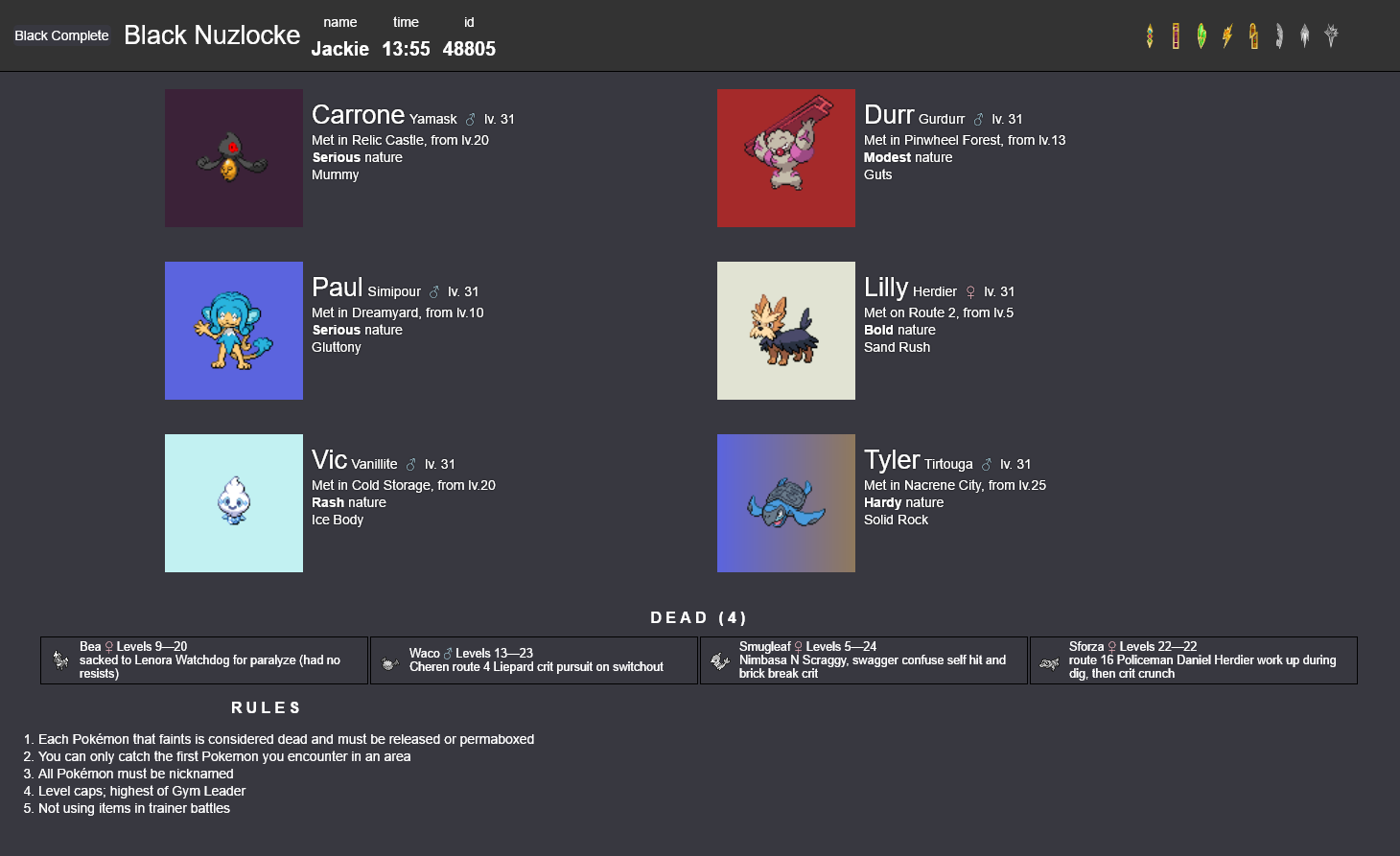Click the RULES heading
The image size is (1400, 856).
[266, 707]
